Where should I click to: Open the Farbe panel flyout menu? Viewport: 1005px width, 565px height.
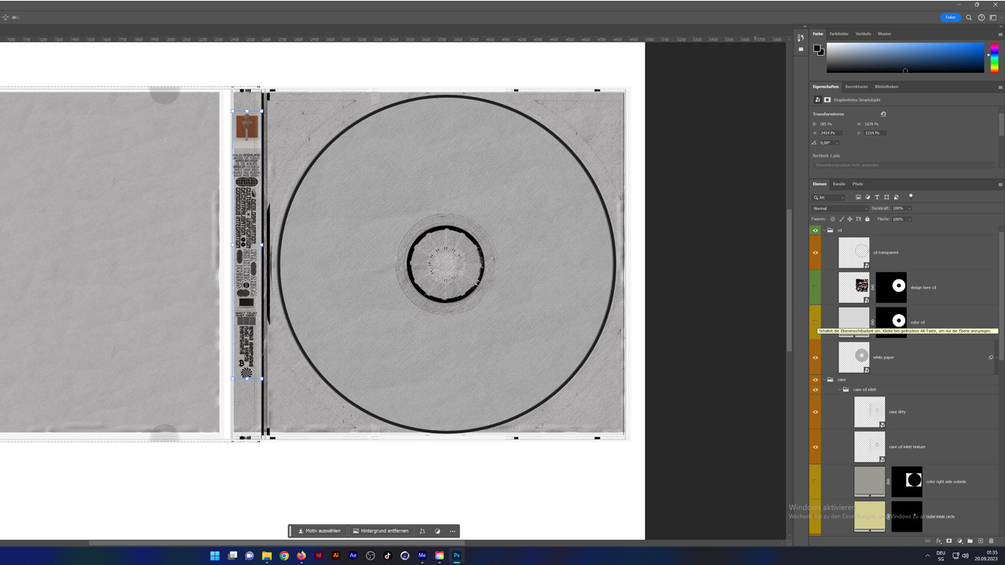click(x=1000, y=35)
